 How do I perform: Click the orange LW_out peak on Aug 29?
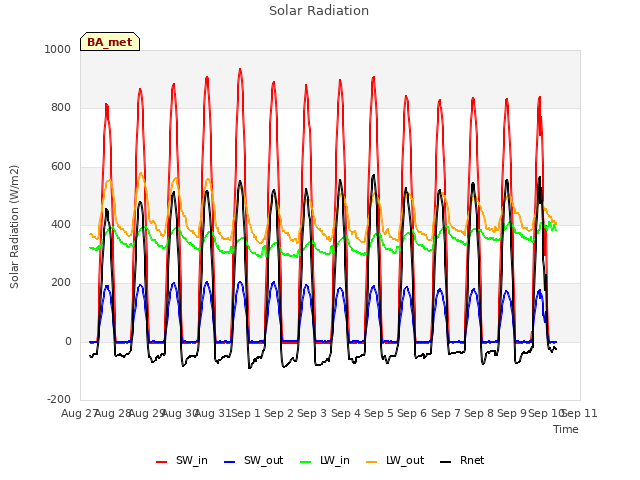click(141, 173)
